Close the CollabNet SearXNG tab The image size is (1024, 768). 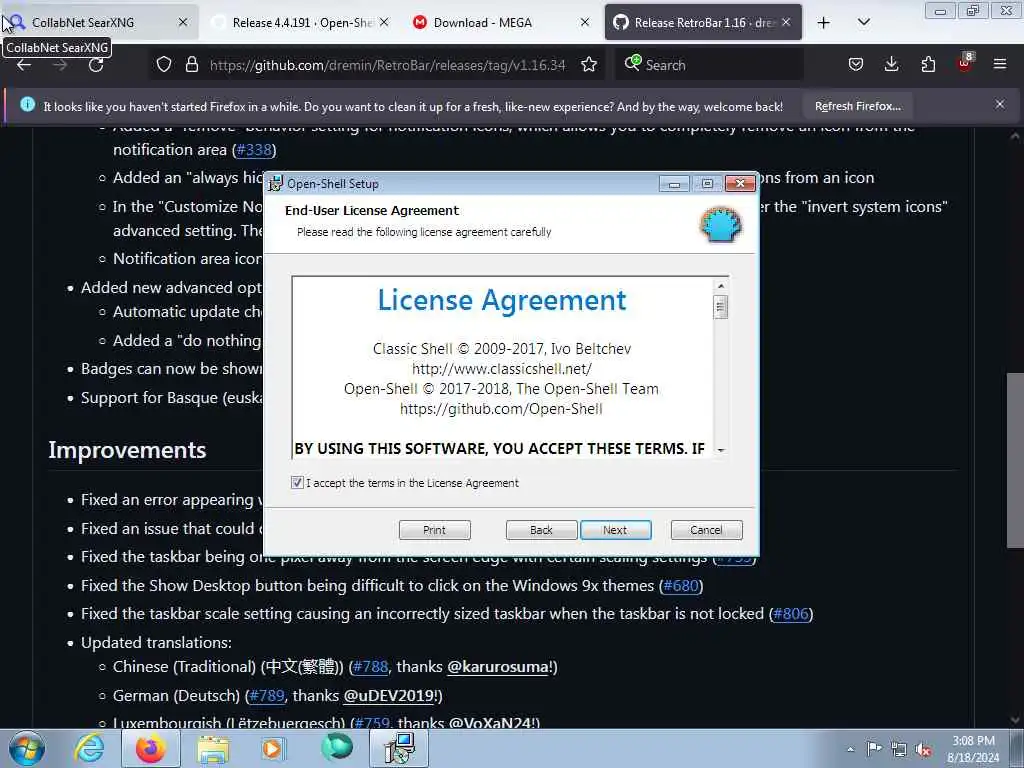184,22
